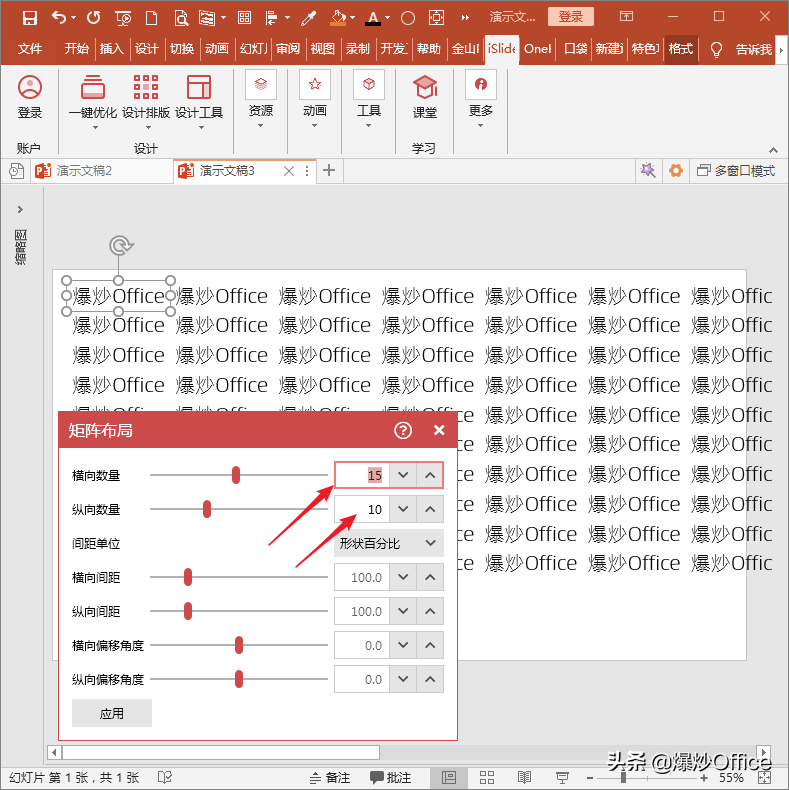Open Print Preview icon
The width and height of the screenshot is (789, 790).
(180, 18)
